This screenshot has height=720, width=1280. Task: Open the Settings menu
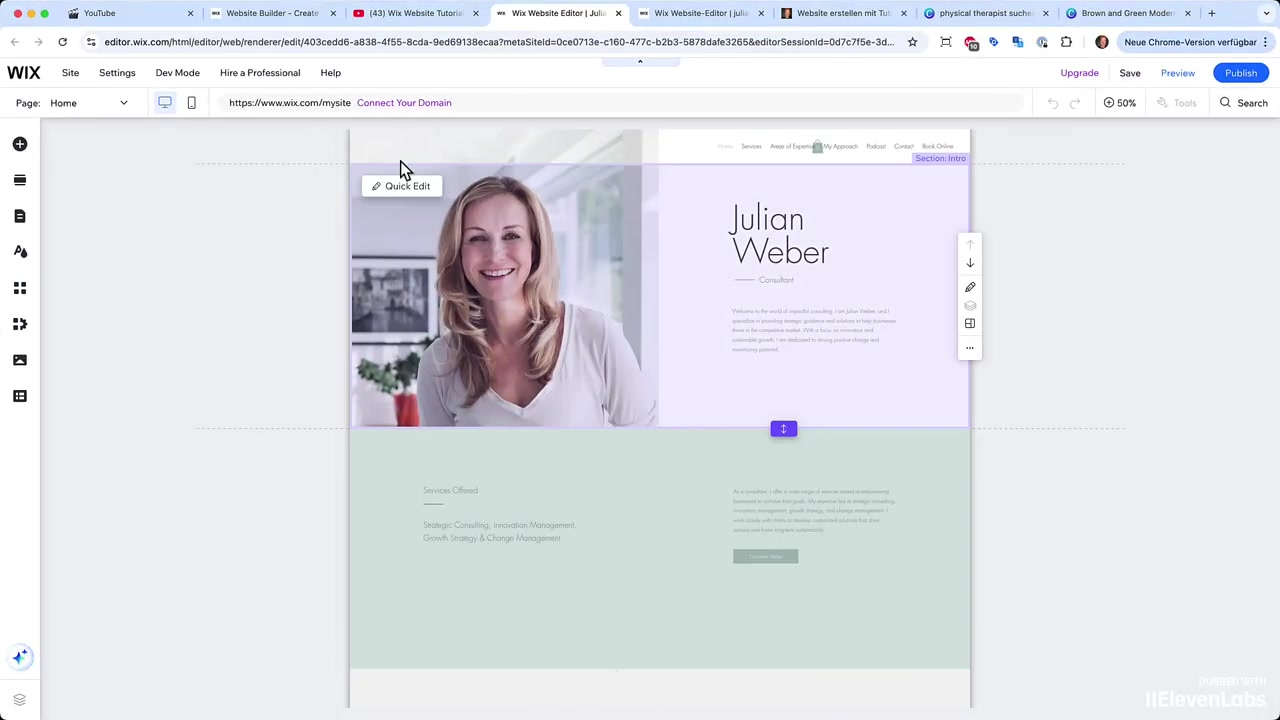(117, 73)
